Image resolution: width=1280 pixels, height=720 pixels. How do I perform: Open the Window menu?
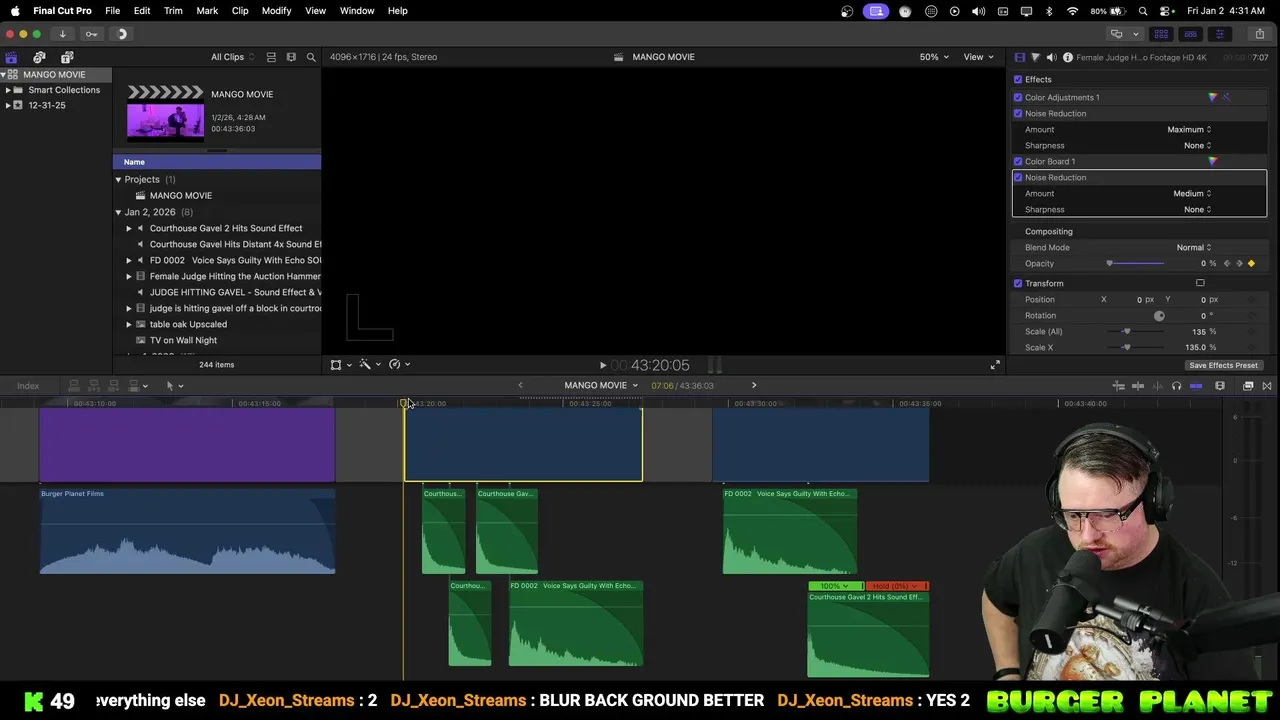357,10
